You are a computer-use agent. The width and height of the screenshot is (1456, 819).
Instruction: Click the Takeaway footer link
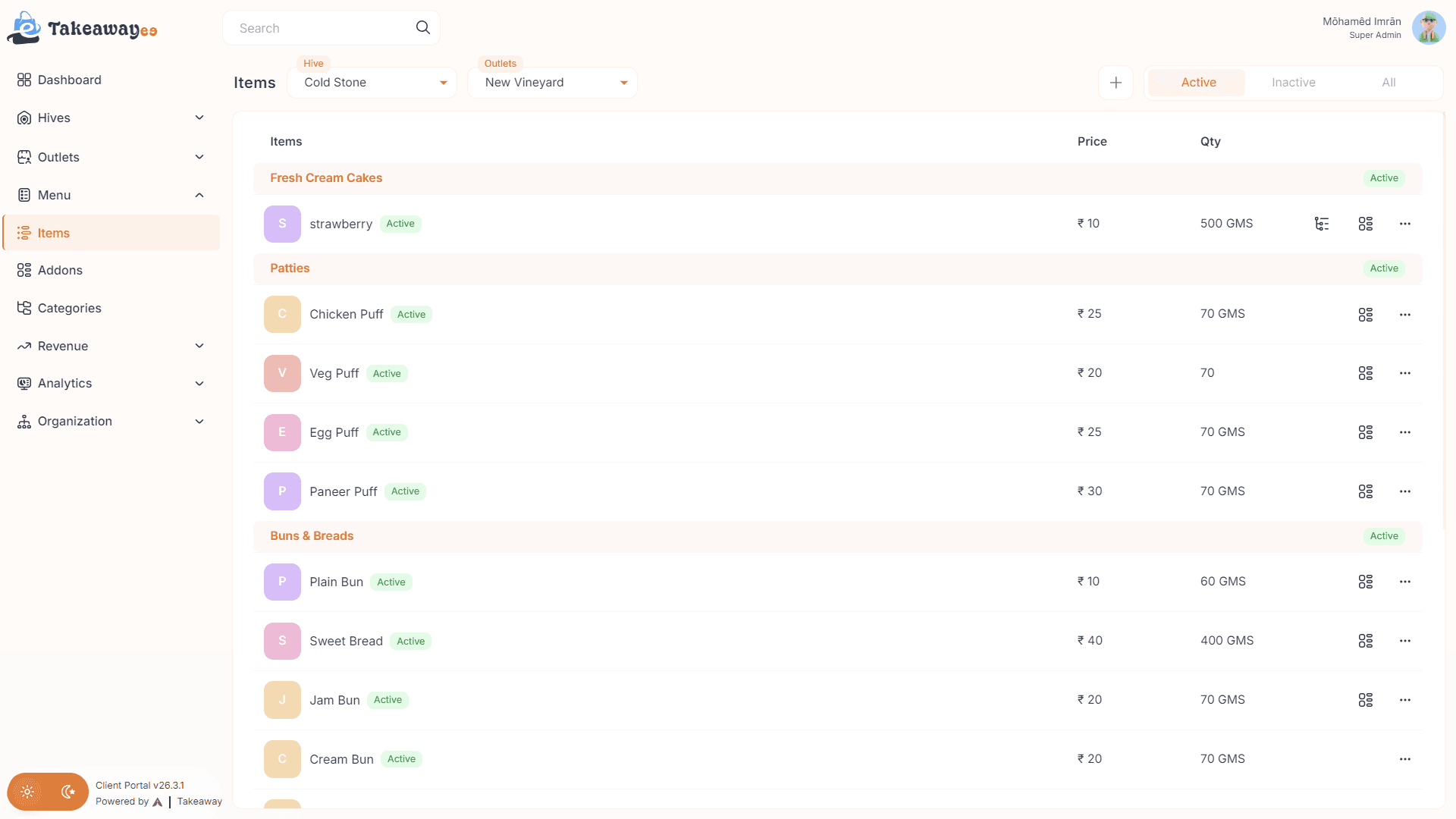pos(199,802)
